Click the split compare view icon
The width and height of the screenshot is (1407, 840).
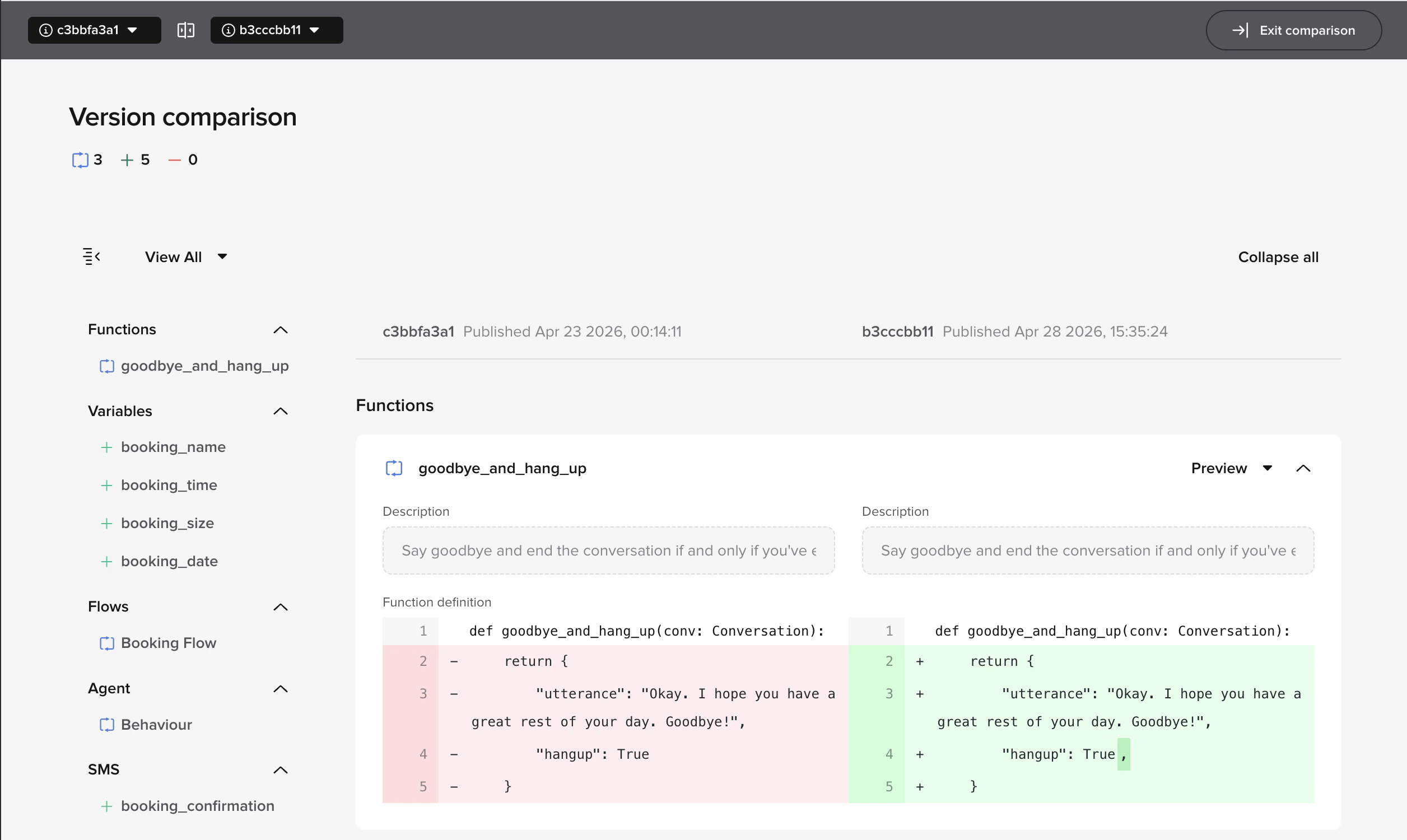point(185,30)
